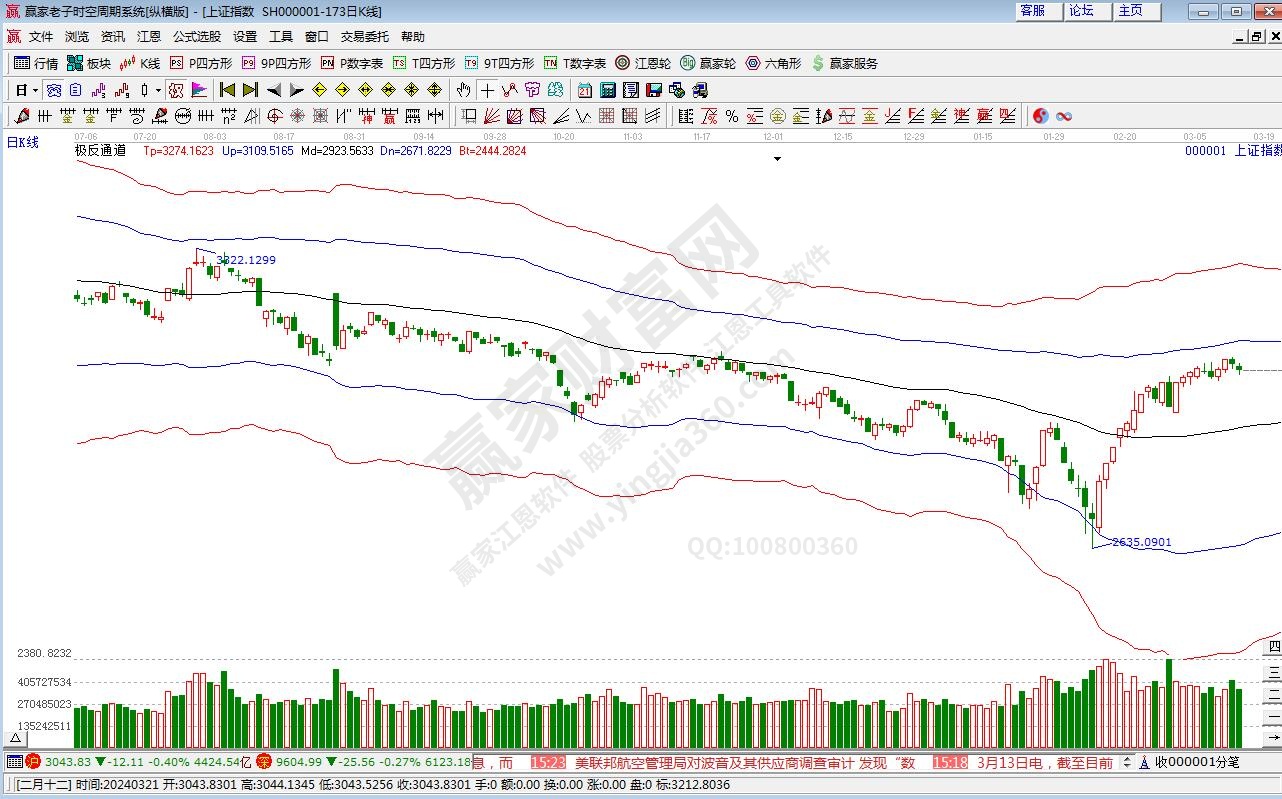The width and height of the screenshot is (1282, 799).
Task: Select the hand pan tool
Action: tap(463, 90)
